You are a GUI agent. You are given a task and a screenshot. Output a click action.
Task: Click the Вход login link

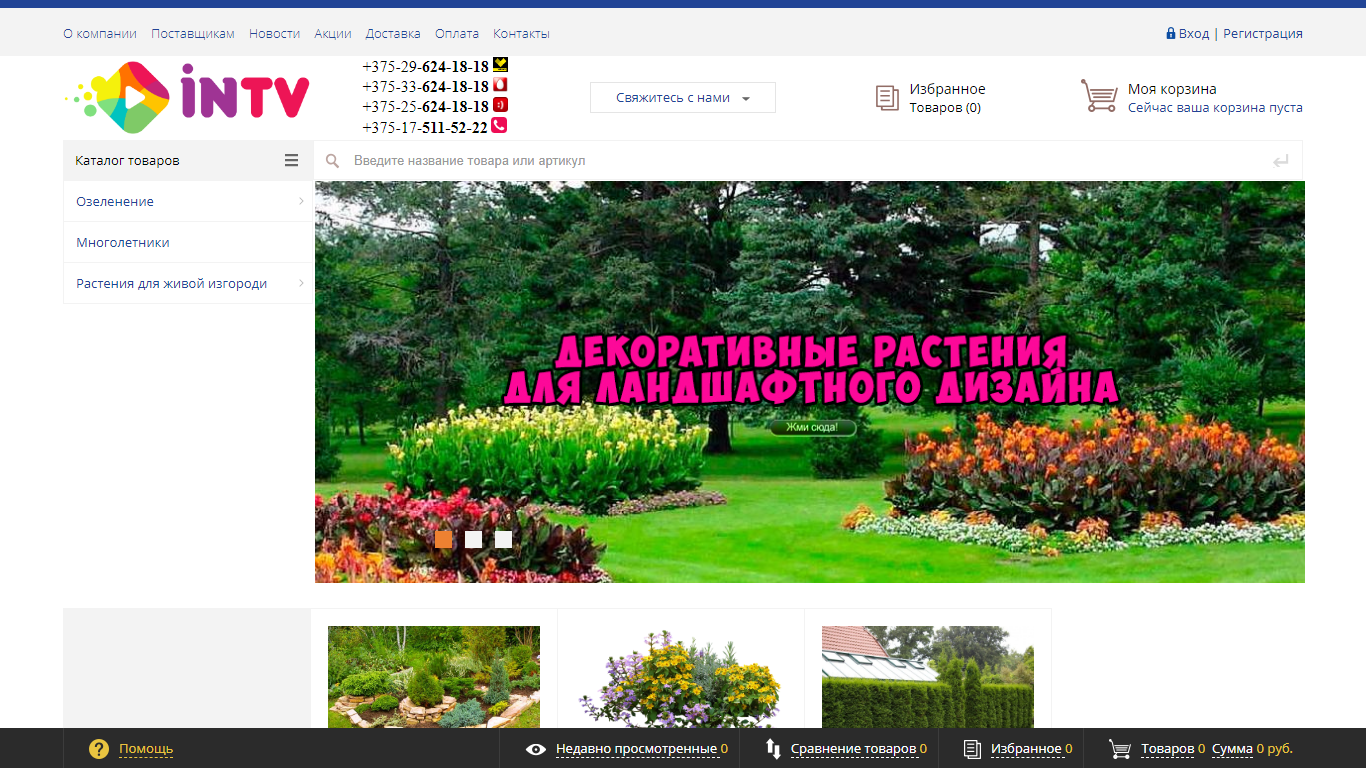[x=1194, y=33]
